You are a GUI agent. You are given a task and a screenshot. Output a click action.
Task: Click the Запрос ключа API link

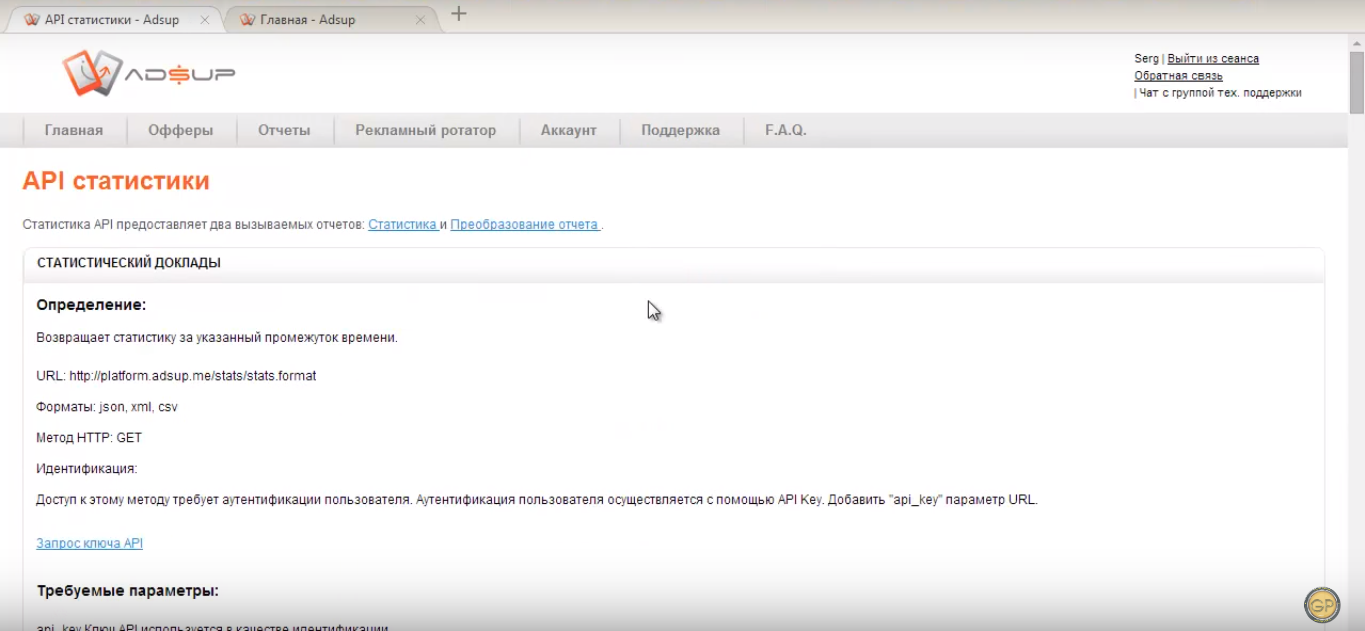pos(89,542)
